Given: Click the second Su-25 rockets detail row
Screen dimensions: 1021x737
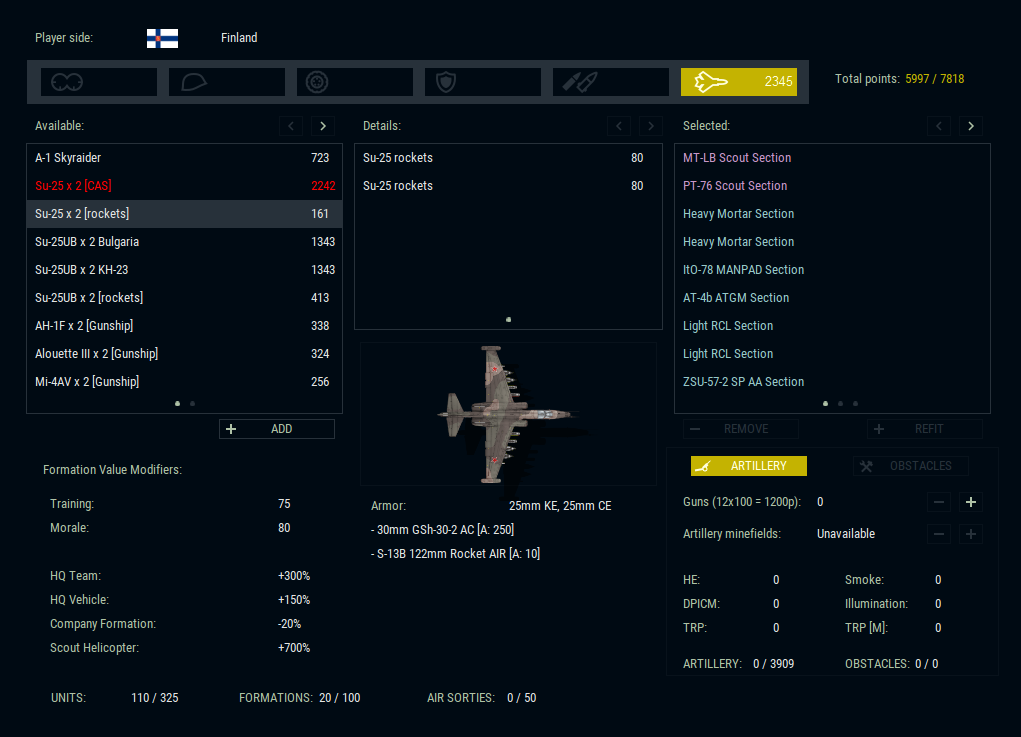Looking at the screenshot, I should (x=508, y=186).
